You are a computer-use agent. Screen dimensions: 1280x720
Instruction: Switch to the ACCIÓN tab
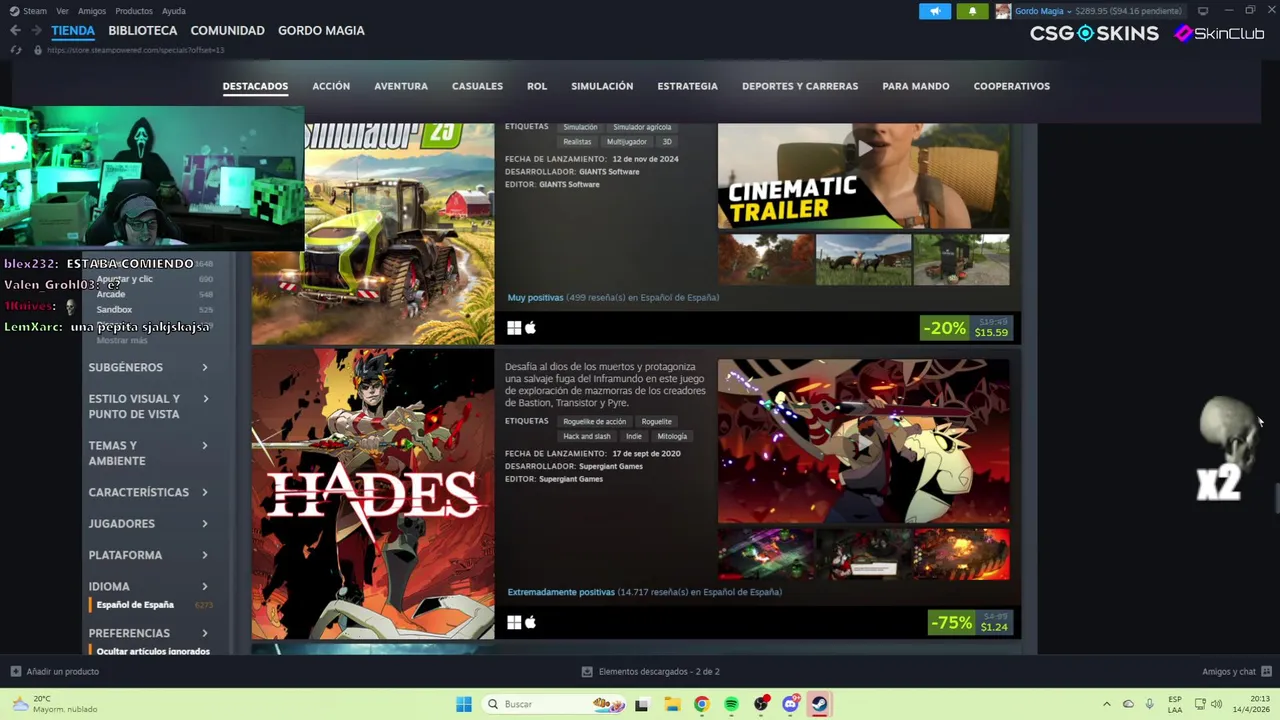click(x=331, y=86)
